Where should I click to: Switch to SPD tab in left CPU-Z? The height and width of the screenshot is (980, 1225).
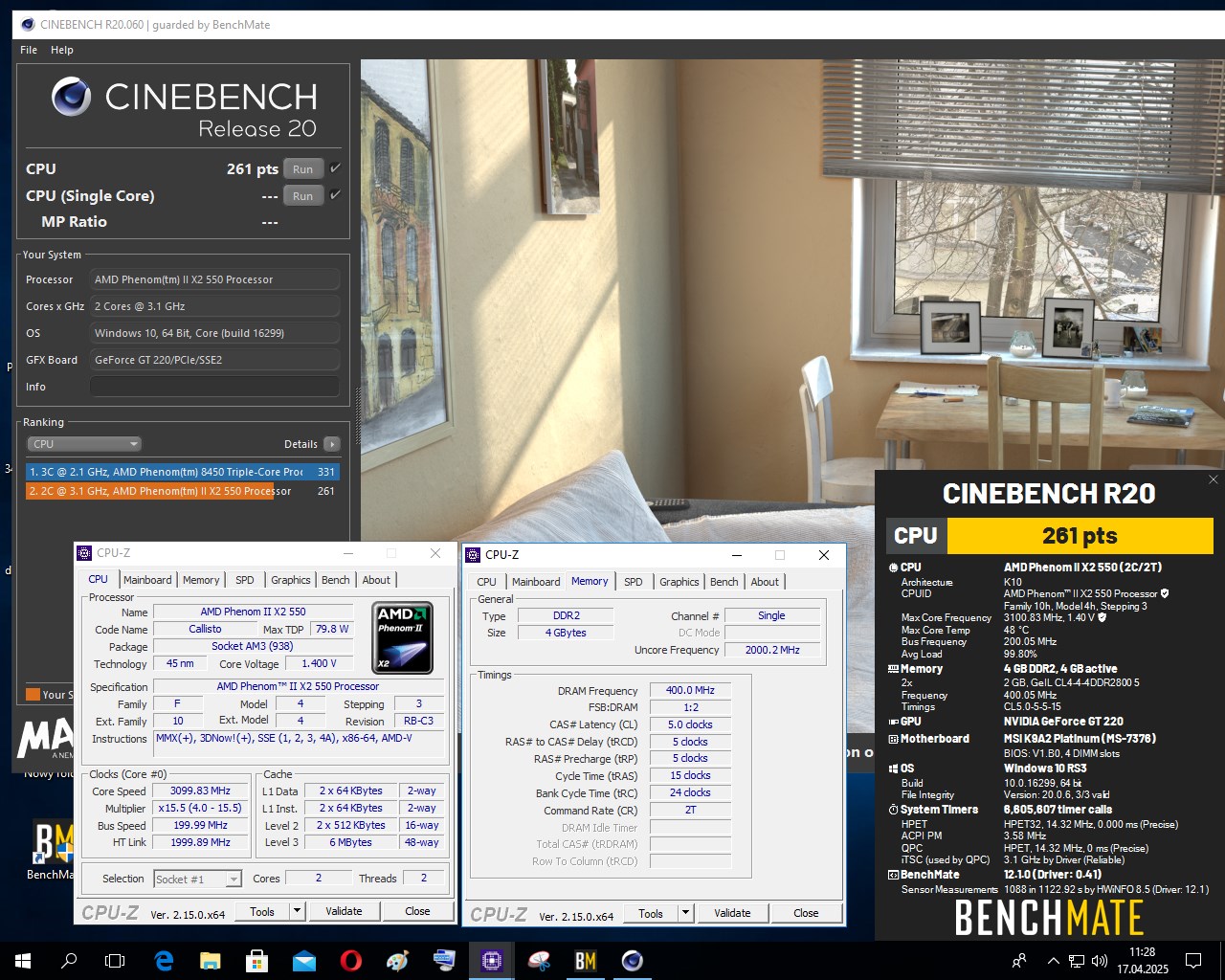point(245,580)
